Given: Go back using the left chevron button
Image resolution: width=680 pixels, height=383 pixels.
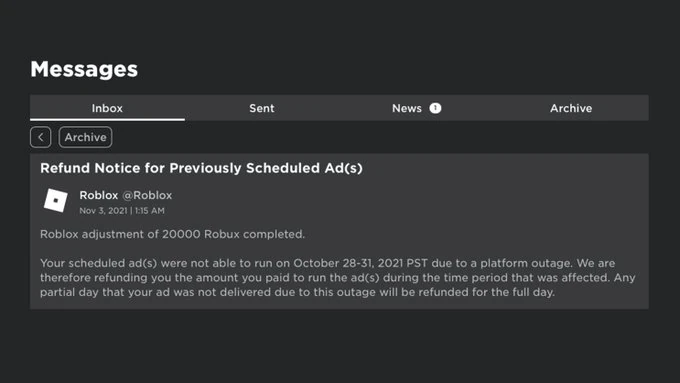Looking at the screenshot, I should (x=41, y=137).
